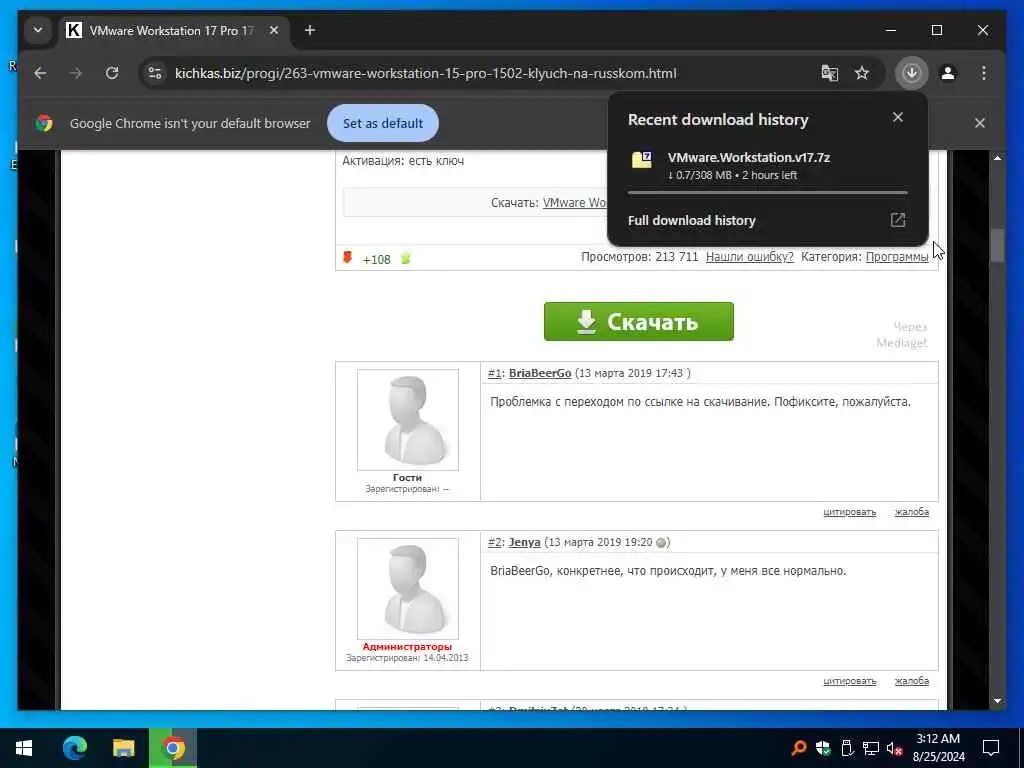Open the Программы category link

click(x=897, y=257)
